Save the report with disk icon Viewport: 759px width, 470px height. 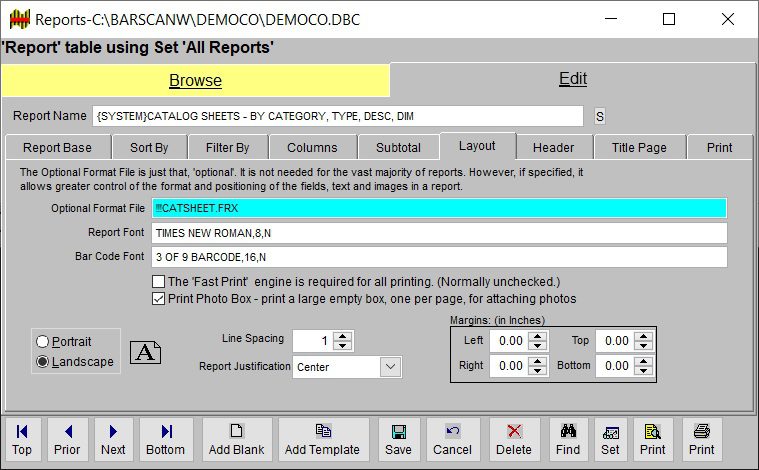pyautogui.click(x=399, y=439)
